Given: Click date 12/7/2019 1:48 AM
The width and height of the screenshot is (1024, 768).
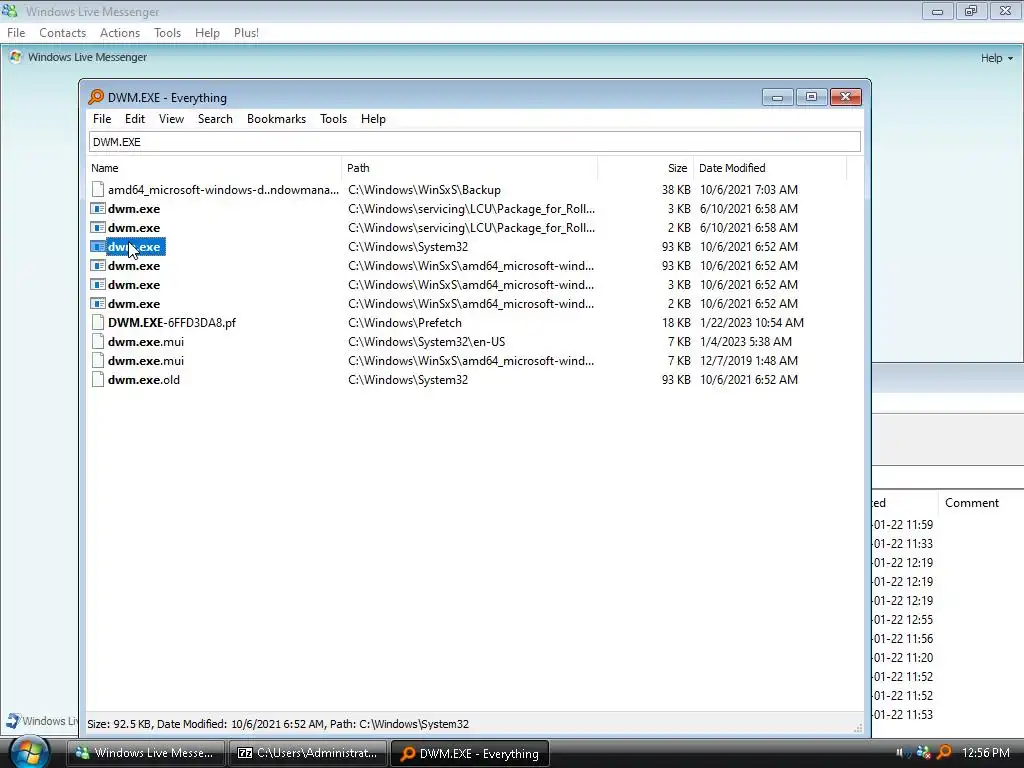Looking at the screenshot, I should [748, 360].
